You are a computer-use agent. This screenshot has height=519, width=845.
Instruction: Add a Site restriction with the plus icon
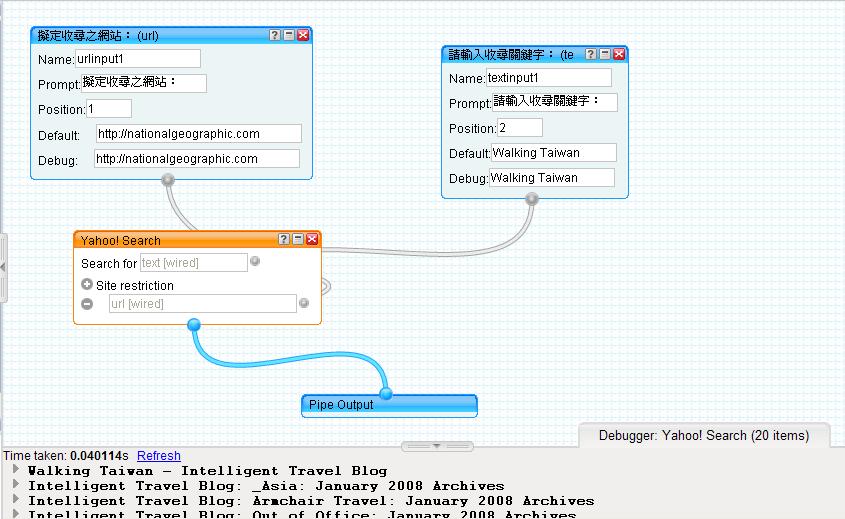[x=87, y=285]
